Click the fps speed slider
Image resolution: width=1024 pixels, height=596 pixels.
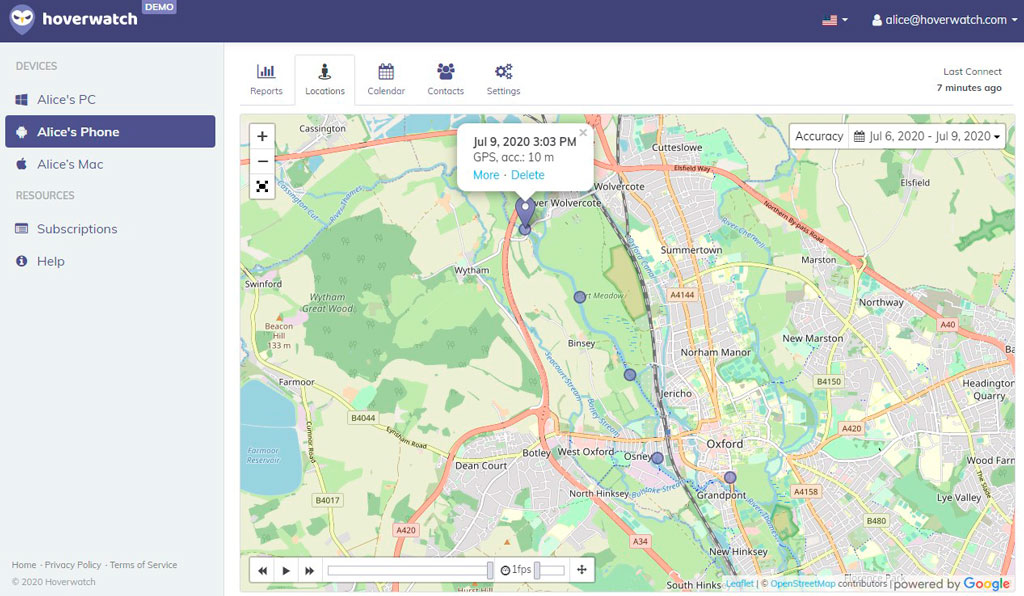click(x=549, y=570)
